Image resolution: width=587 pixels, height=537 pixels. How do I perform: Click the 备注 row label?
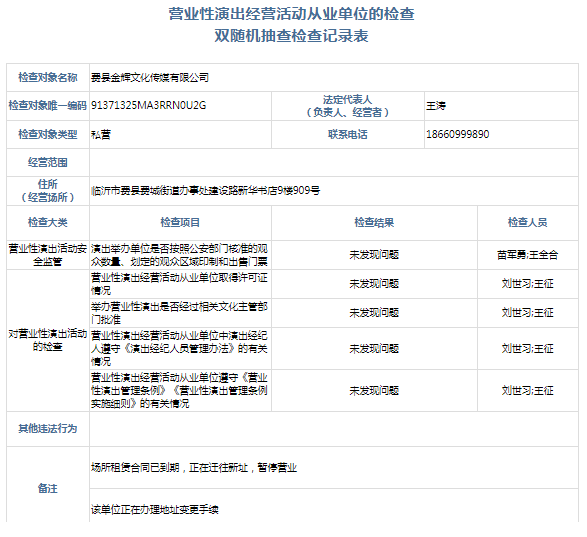[48, 488]
